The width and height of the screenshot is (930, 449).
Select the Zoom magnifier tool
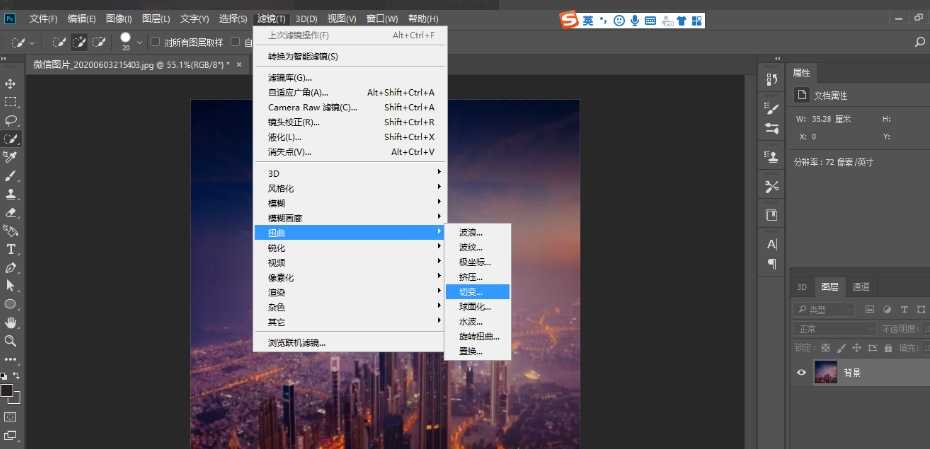[11, 340]
